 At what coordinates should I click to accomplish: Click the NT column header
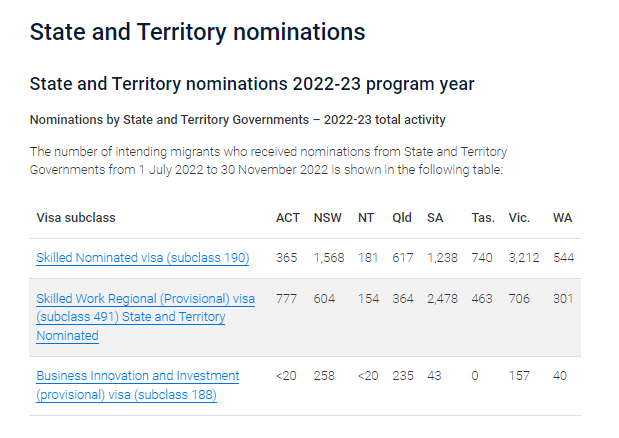point(366,218)
